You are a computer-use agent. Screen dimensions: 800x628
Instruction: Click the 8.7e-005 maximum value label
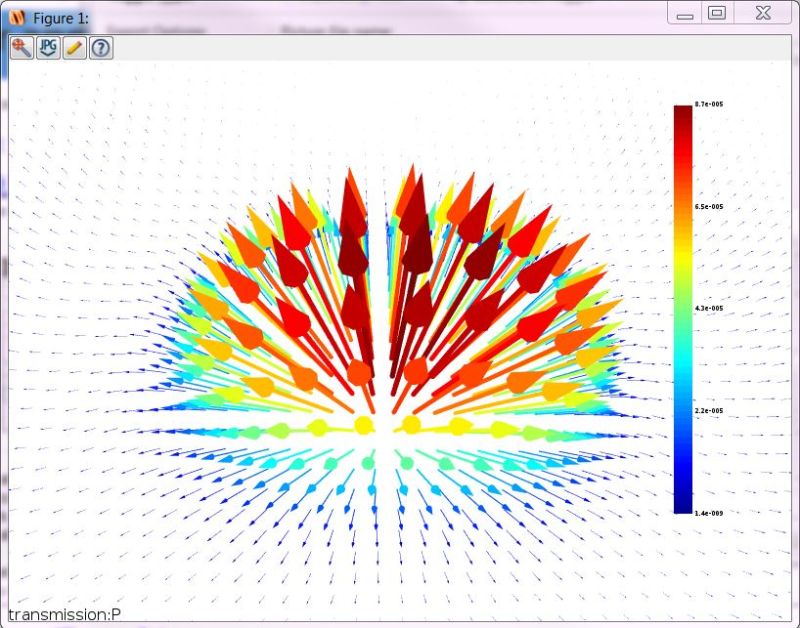pos(712,103)
